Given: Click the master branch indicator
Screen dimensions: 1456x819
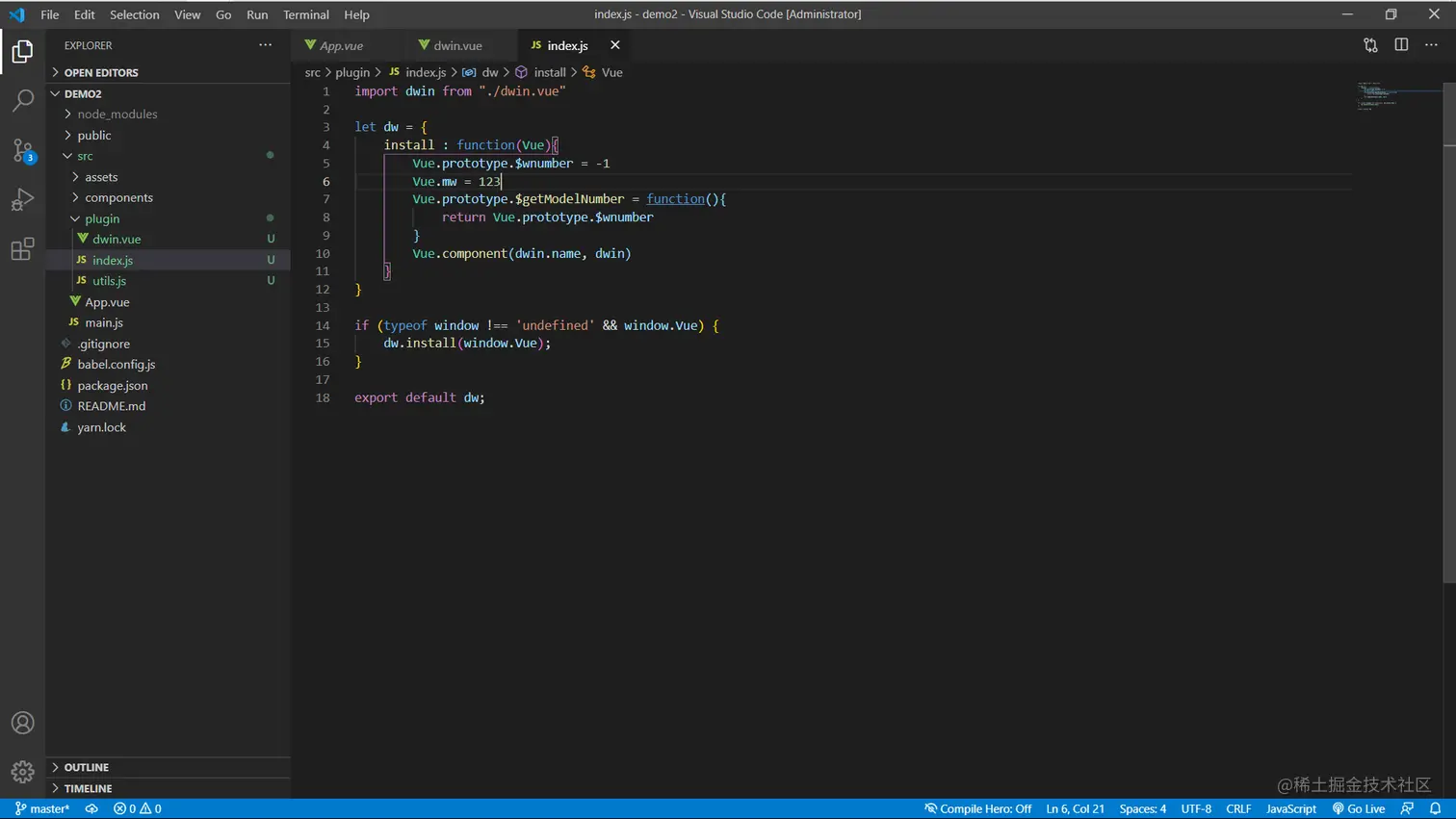Looking at the screenshot, I should pyautogui.click(x=42, y=808).
